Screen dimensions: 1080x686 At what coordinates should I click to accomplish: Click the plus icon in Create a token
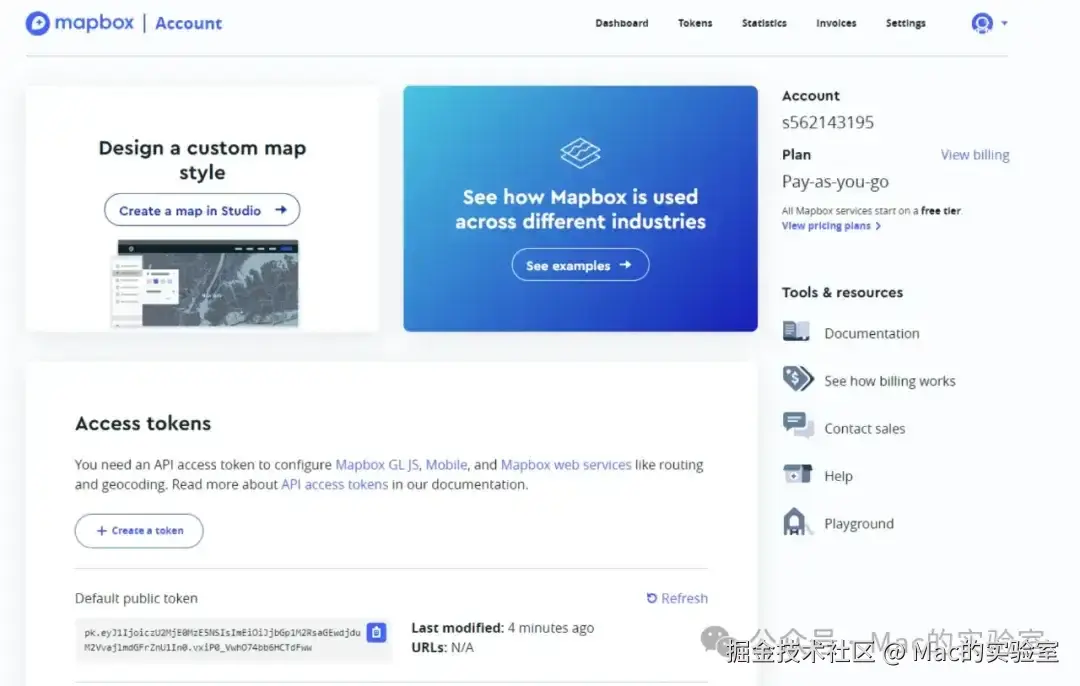pyautogui.click(x=102, y=530)
